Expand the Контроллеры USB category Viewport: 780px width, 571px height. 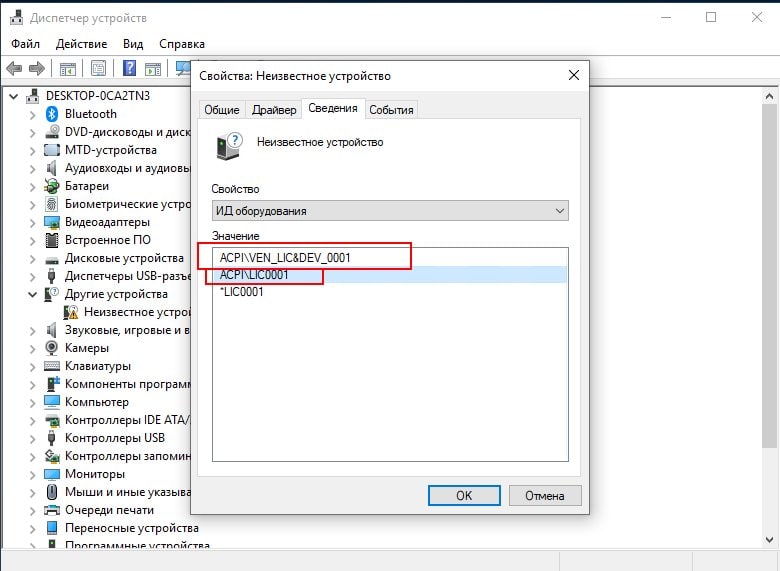[x=33, y=439]
